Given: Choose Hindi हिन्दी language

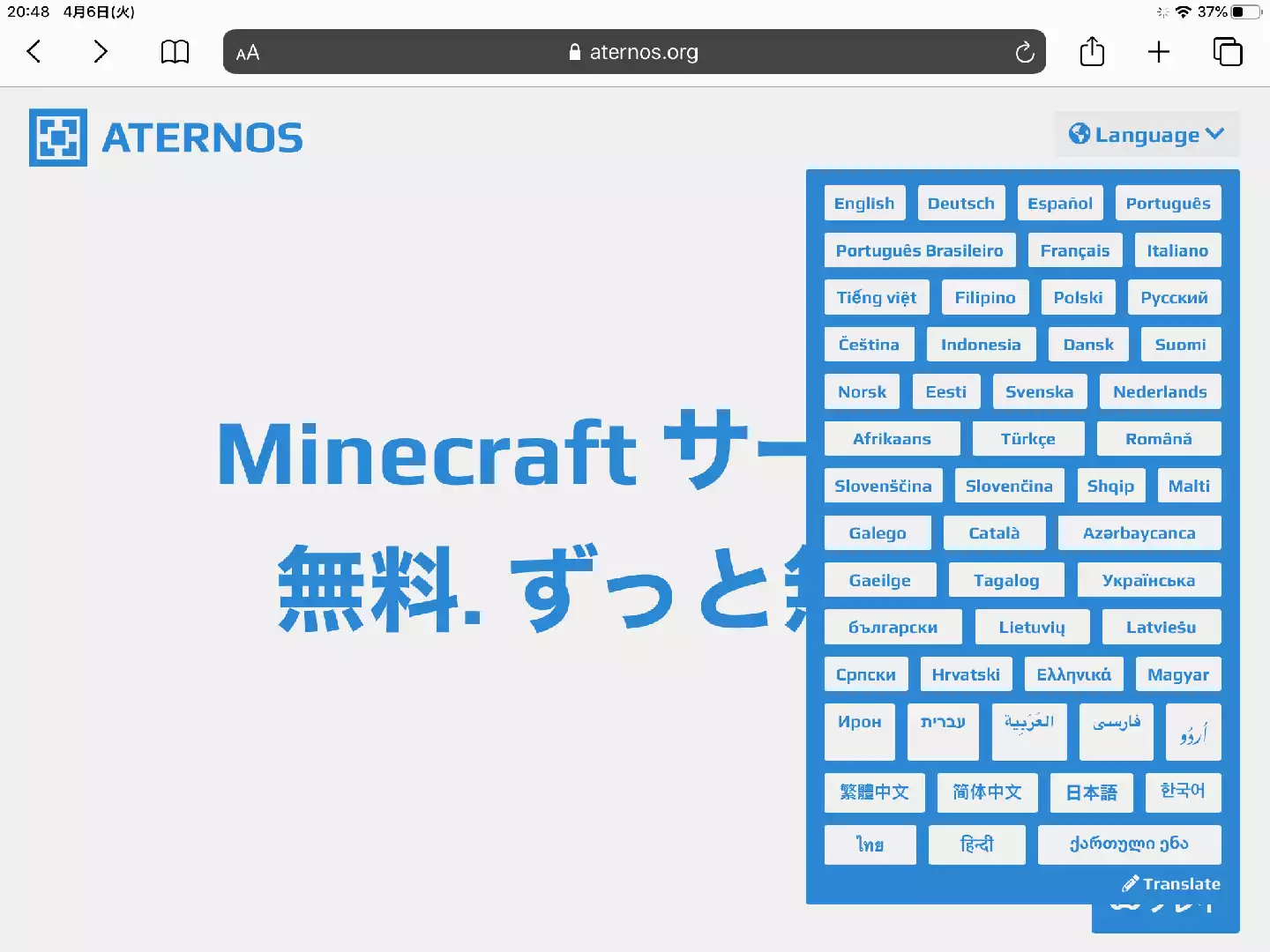Looking at the screenshot, I should 977,844.
